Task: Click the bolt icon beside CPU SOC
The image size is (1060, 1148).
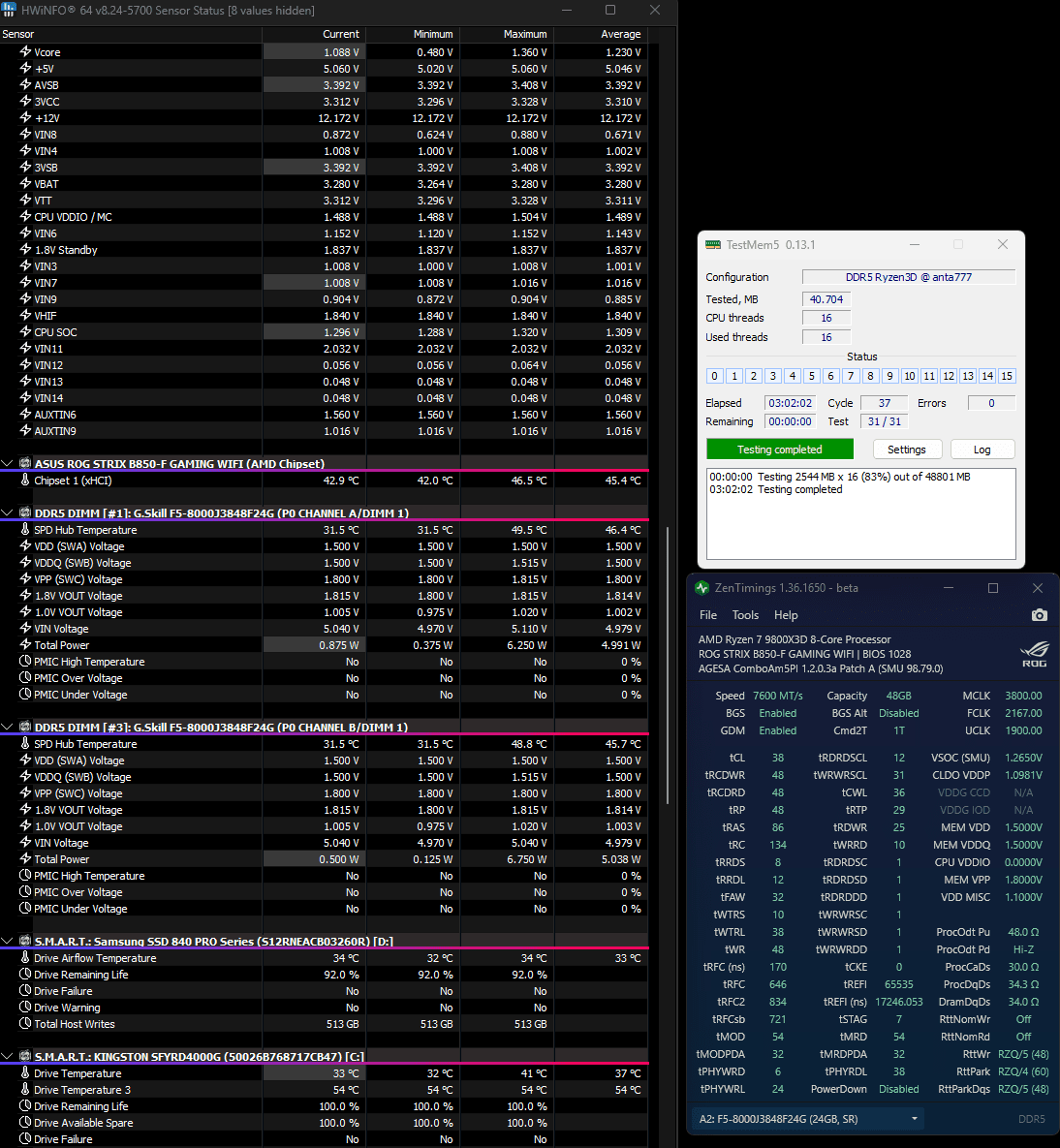Action: 25,331
